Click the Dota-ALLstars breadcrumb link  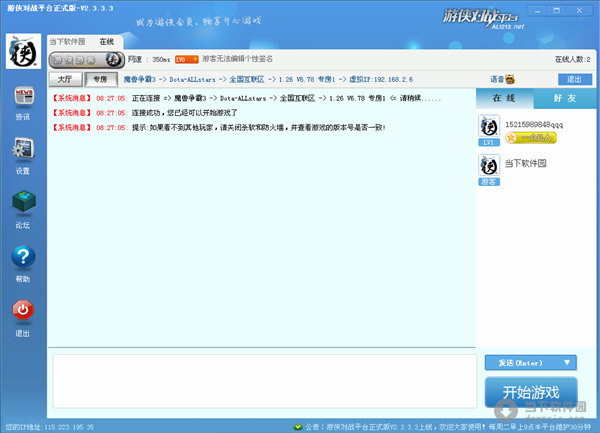(192, 80)
